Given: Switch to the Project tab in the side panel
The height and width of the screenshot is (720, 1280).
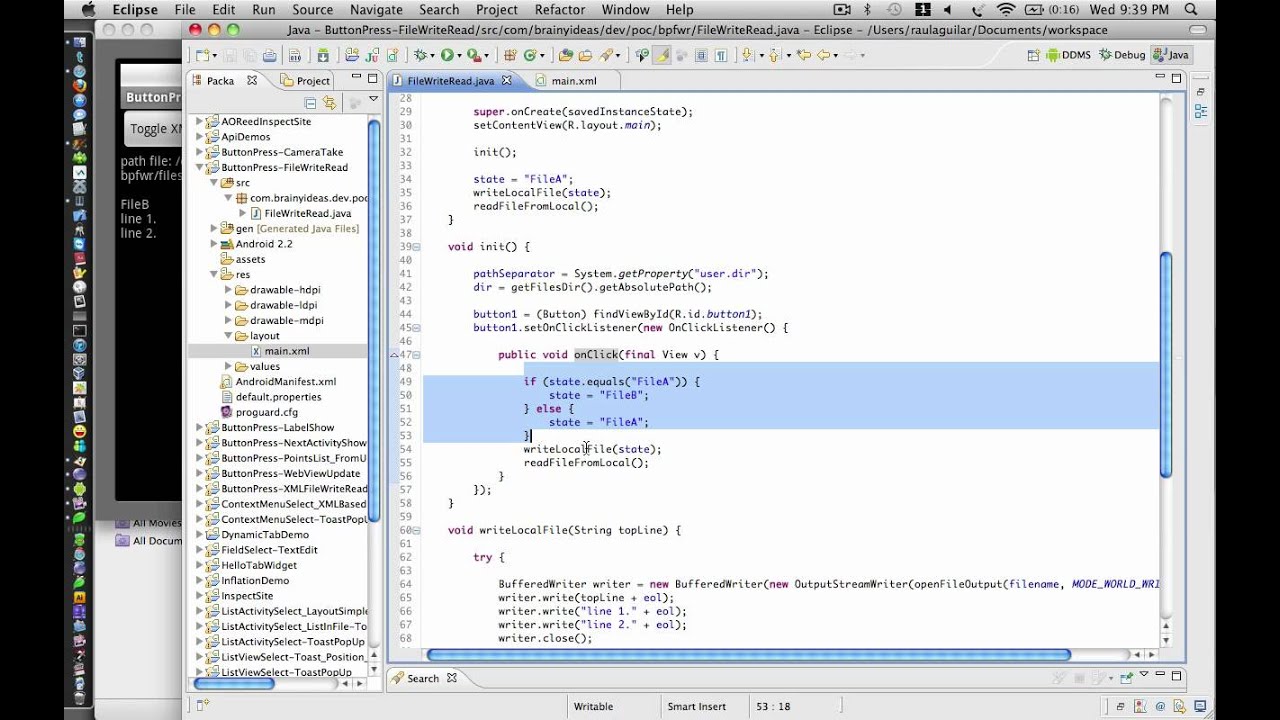Looking at the screenshot, I should [x=306, y=80].
